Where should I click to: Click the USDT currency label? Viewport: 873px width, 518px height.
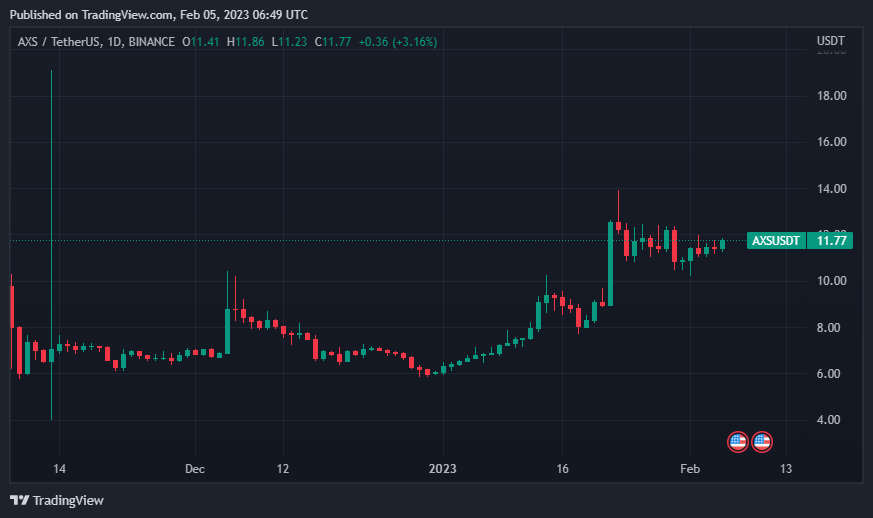click(x=831, y=41)
